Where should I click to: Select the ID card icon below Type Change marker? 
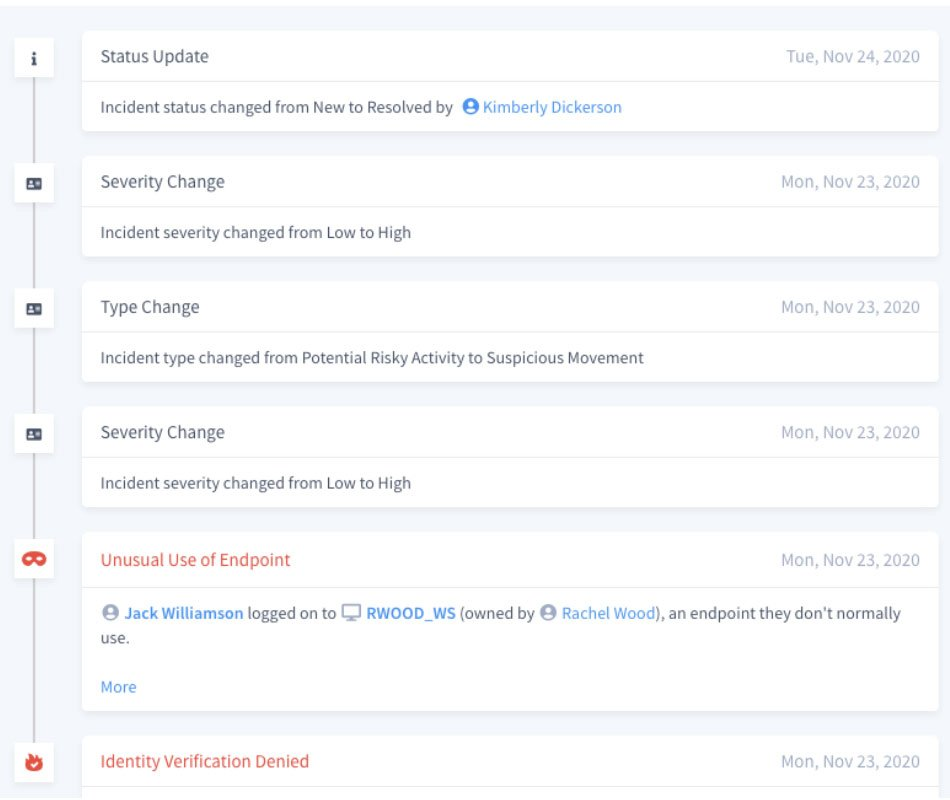pyautogui.click(x=34, y=434)
